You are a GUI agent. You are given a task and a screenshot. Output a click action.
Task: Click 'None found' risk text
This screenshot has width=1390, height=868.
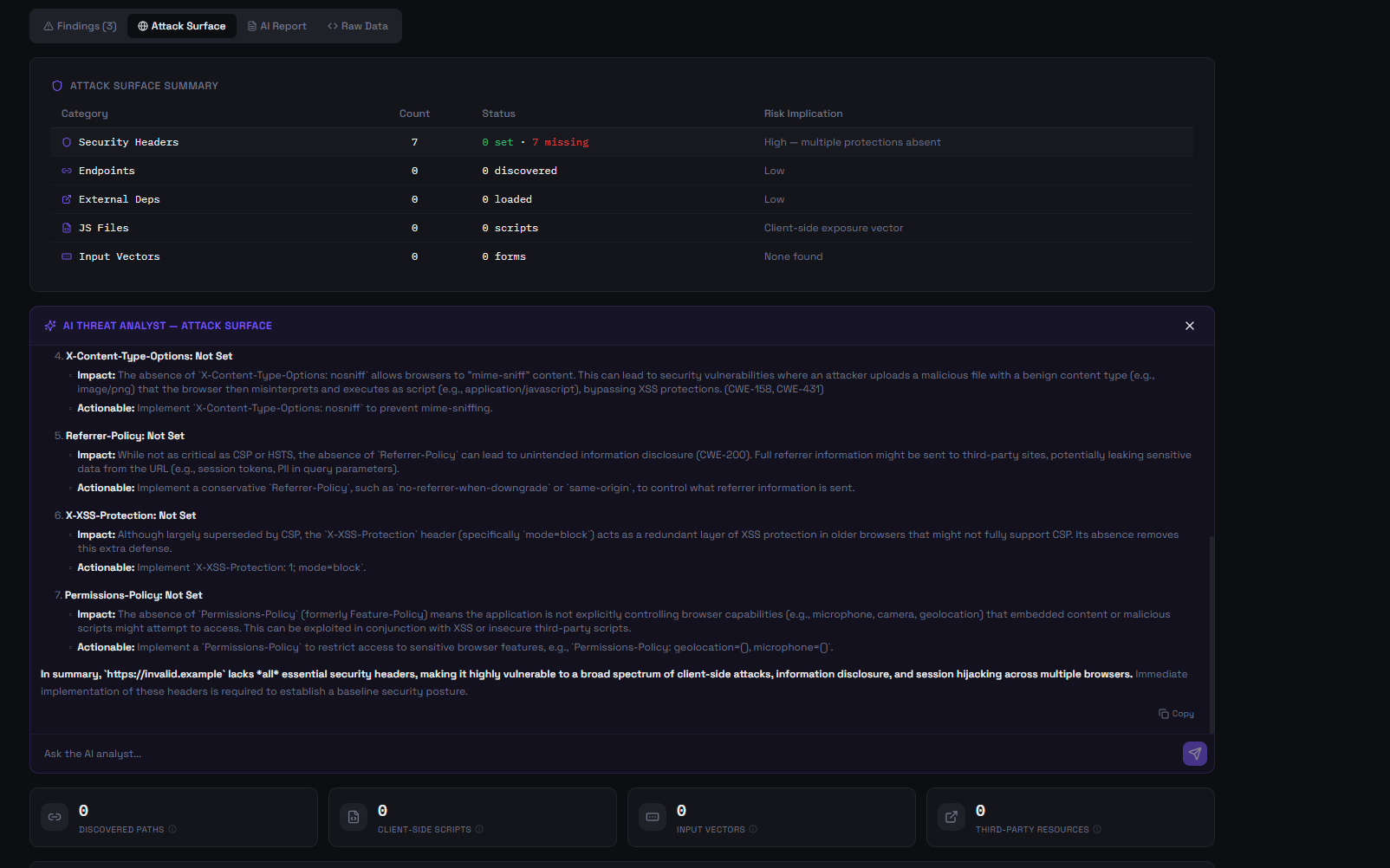coord(794,256)
